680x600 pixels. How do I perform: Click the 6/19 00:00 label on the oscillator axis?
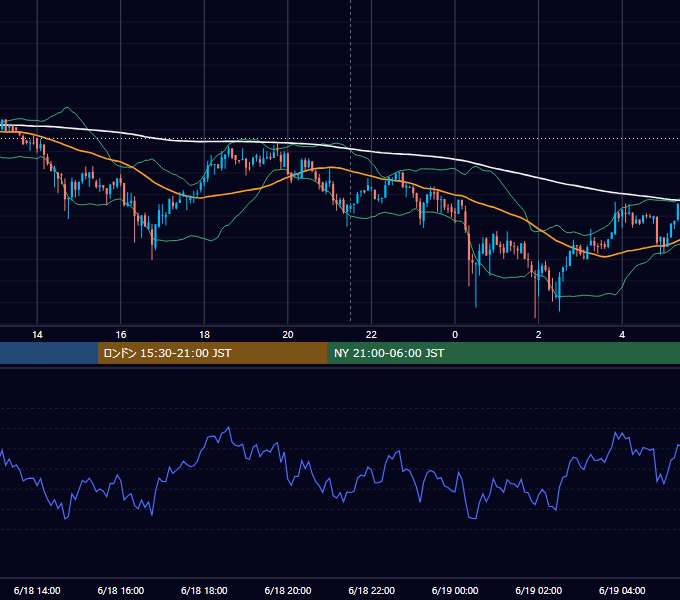pyautogui.click(x=455, y=590)
